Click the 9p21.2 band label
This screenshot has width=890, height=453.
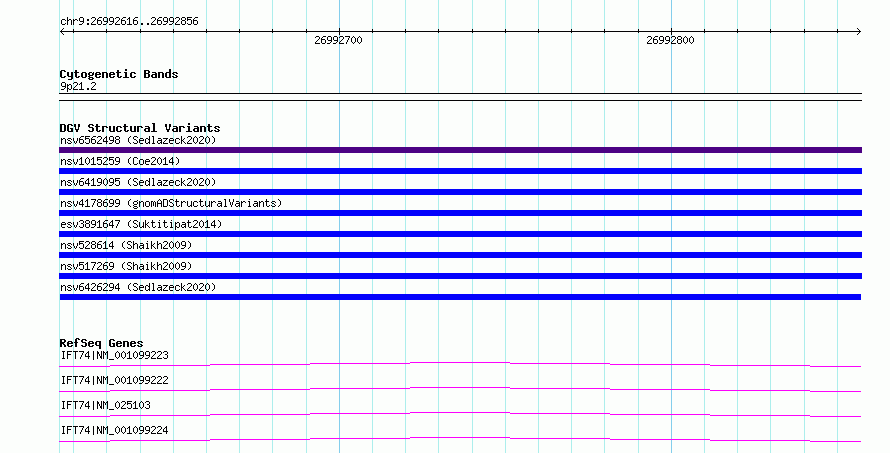(x=78, y=86)
